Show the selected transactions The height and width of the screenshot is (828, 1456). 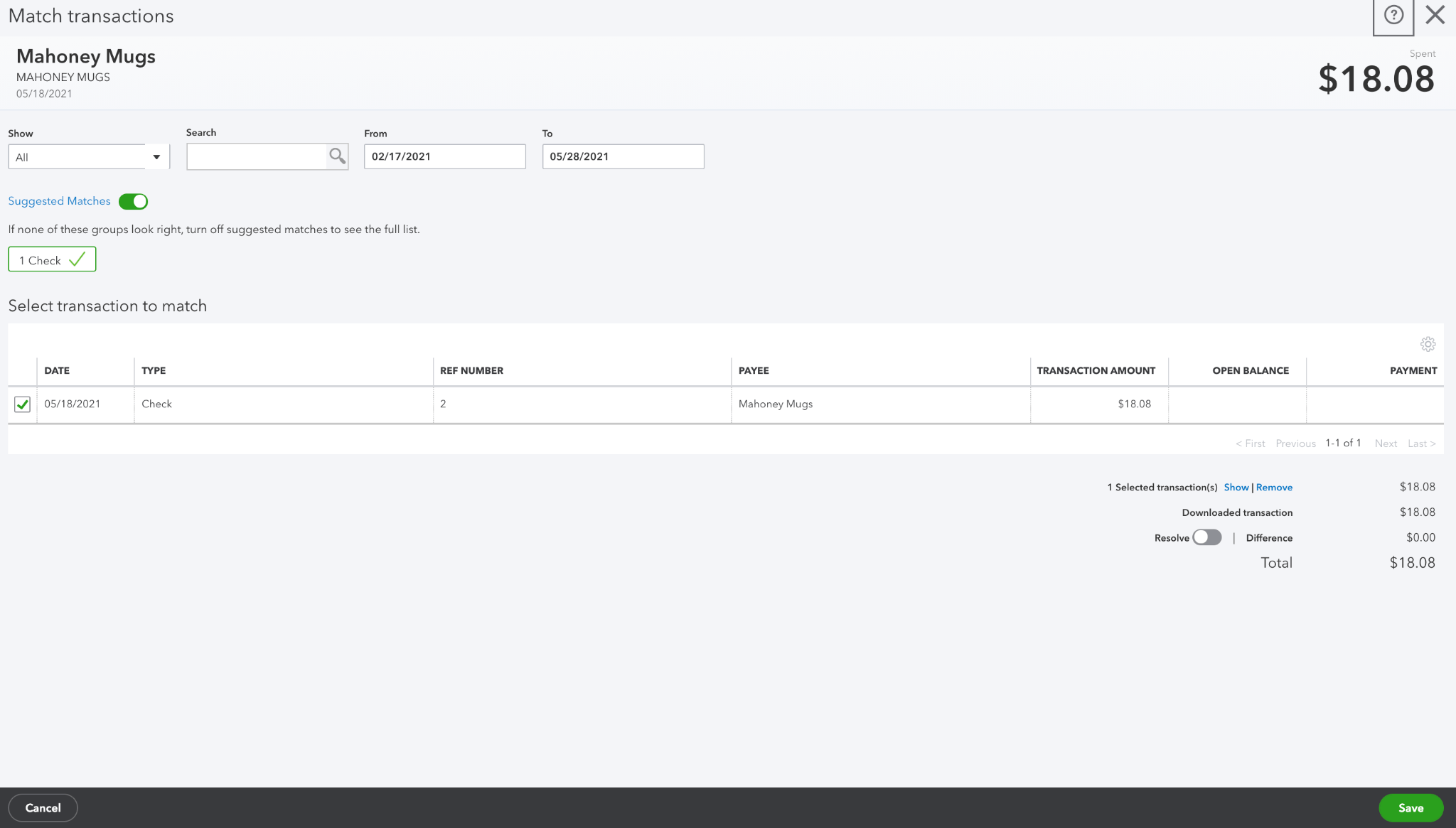pos(1236,488)
